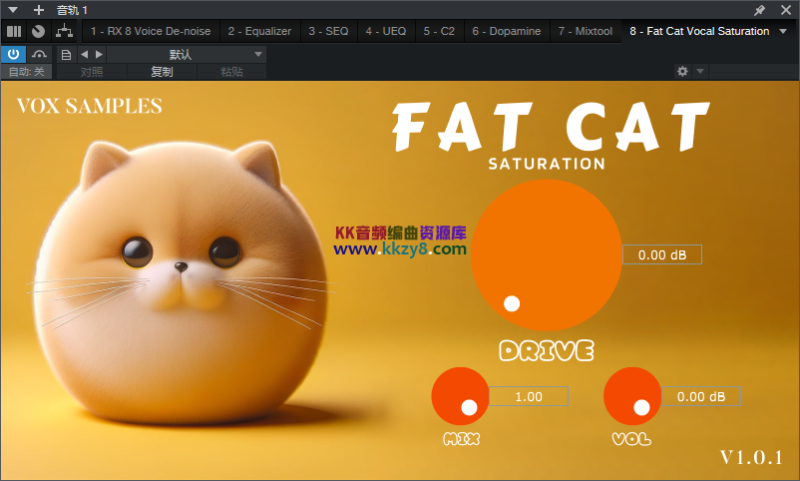Close the plugin window

click(786, 10)
